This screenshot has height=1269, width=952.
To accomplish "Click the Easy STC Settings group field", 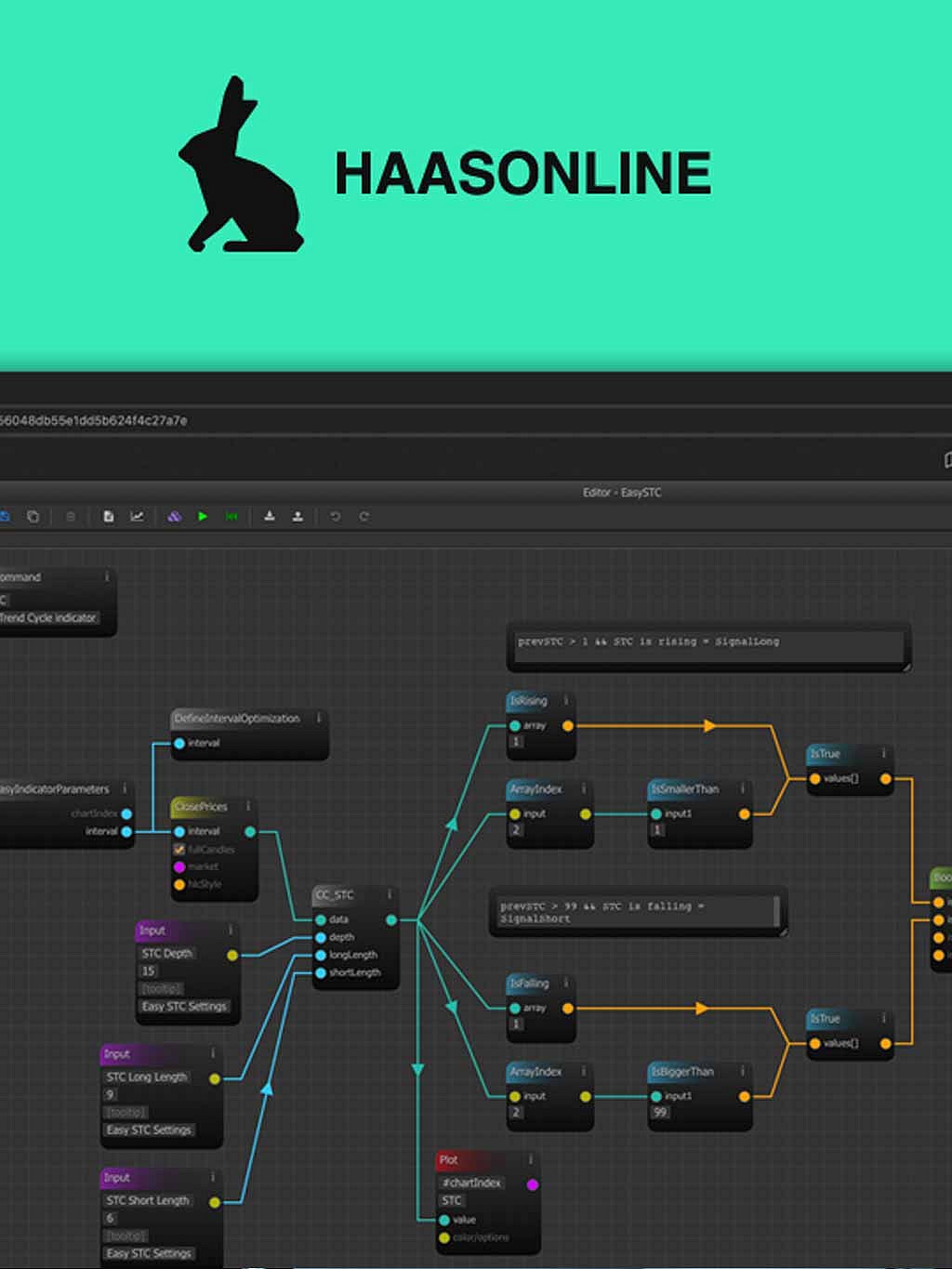I will (x=184, y=1006).
